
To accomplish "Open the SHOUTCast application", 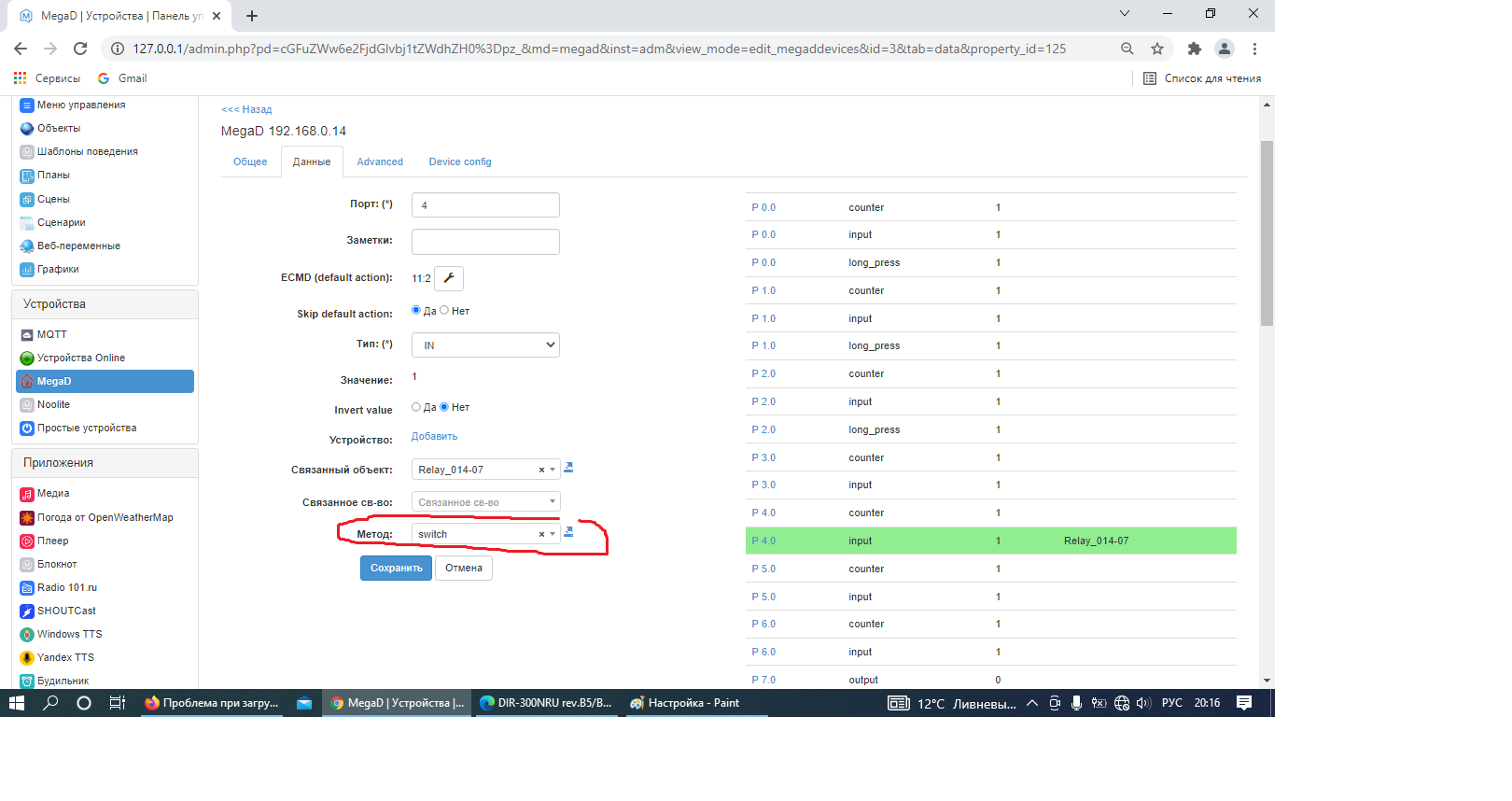I will tap(66, 611).
